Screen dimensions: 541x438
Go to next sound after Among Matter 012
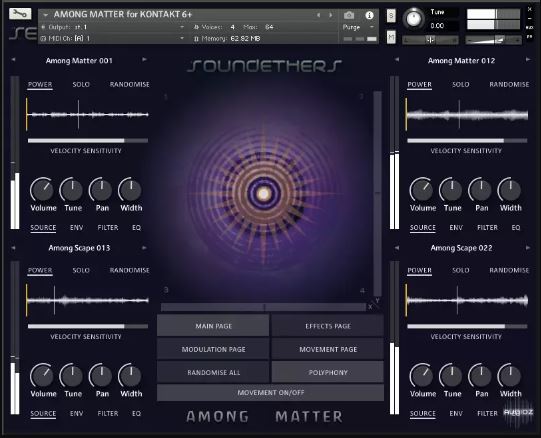528,60
